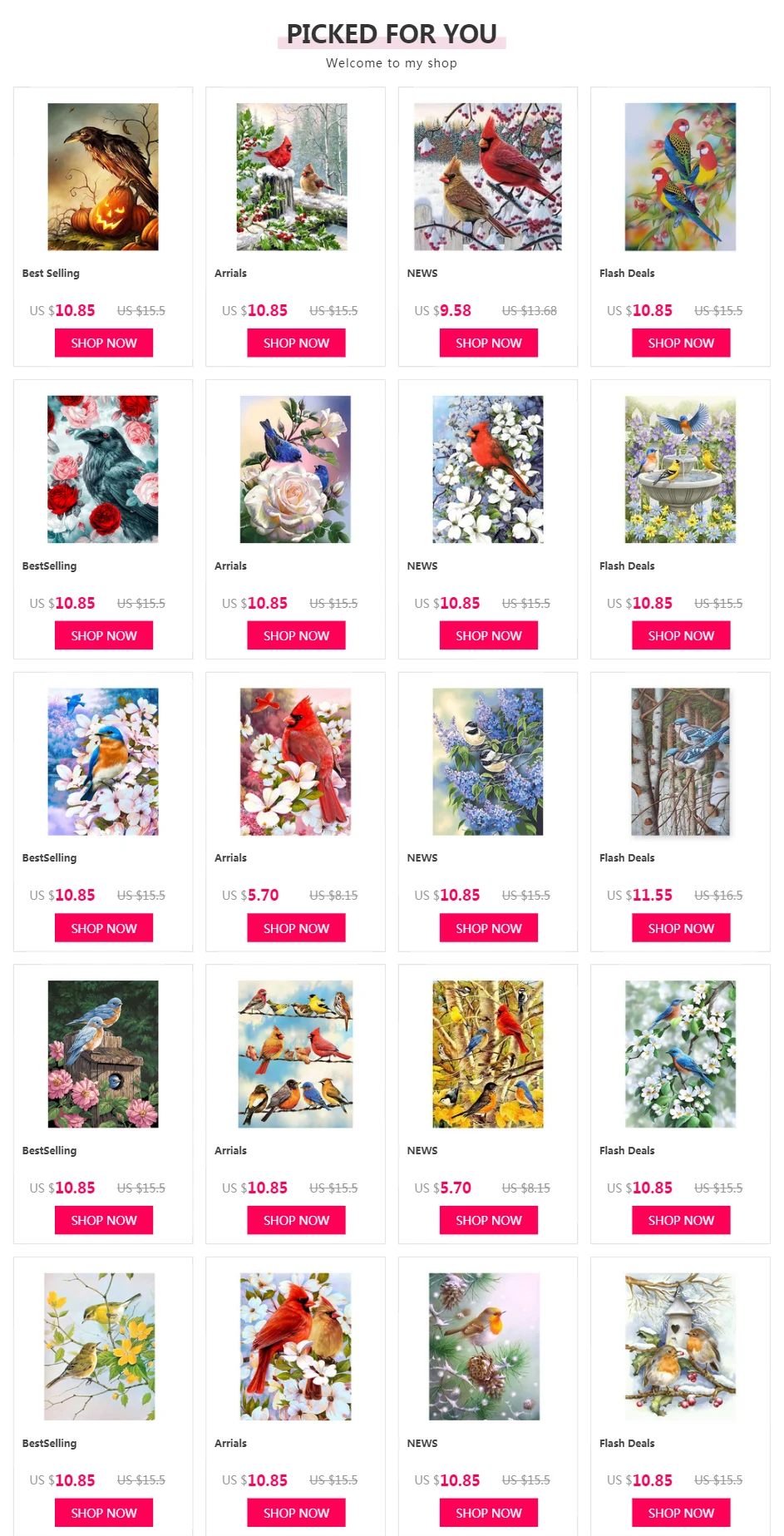Open the blue birds on white rose thumbnail
Screen dimensions: 784x1536
[295, 470]
